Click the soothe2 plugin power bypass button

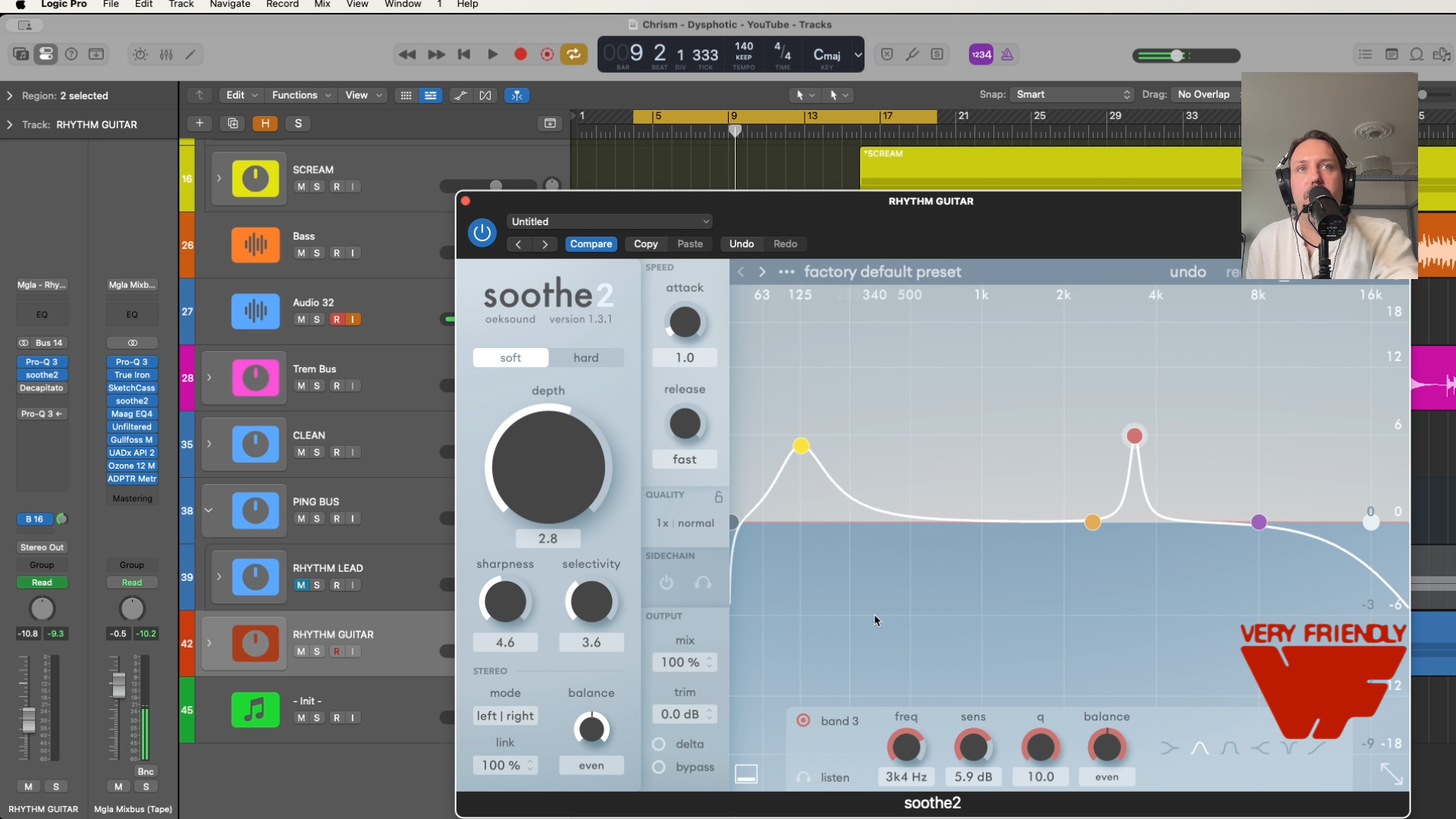482,233
